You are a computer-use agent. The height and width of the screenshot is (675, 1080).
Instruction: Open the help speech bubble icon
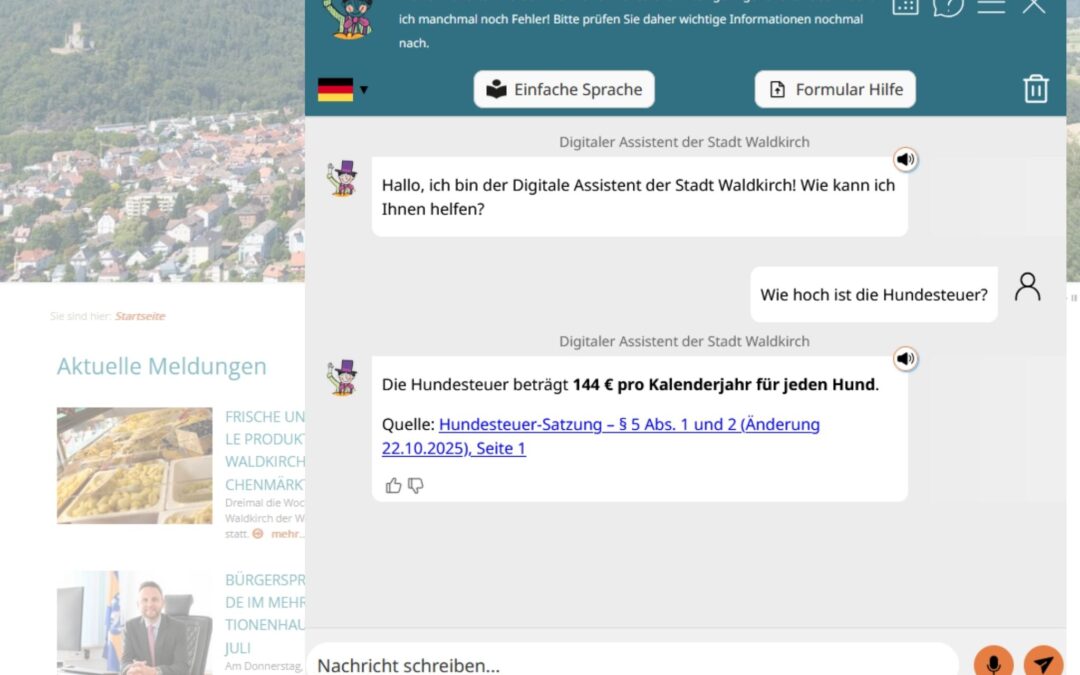pyautogui.click(x=948, y=7)
